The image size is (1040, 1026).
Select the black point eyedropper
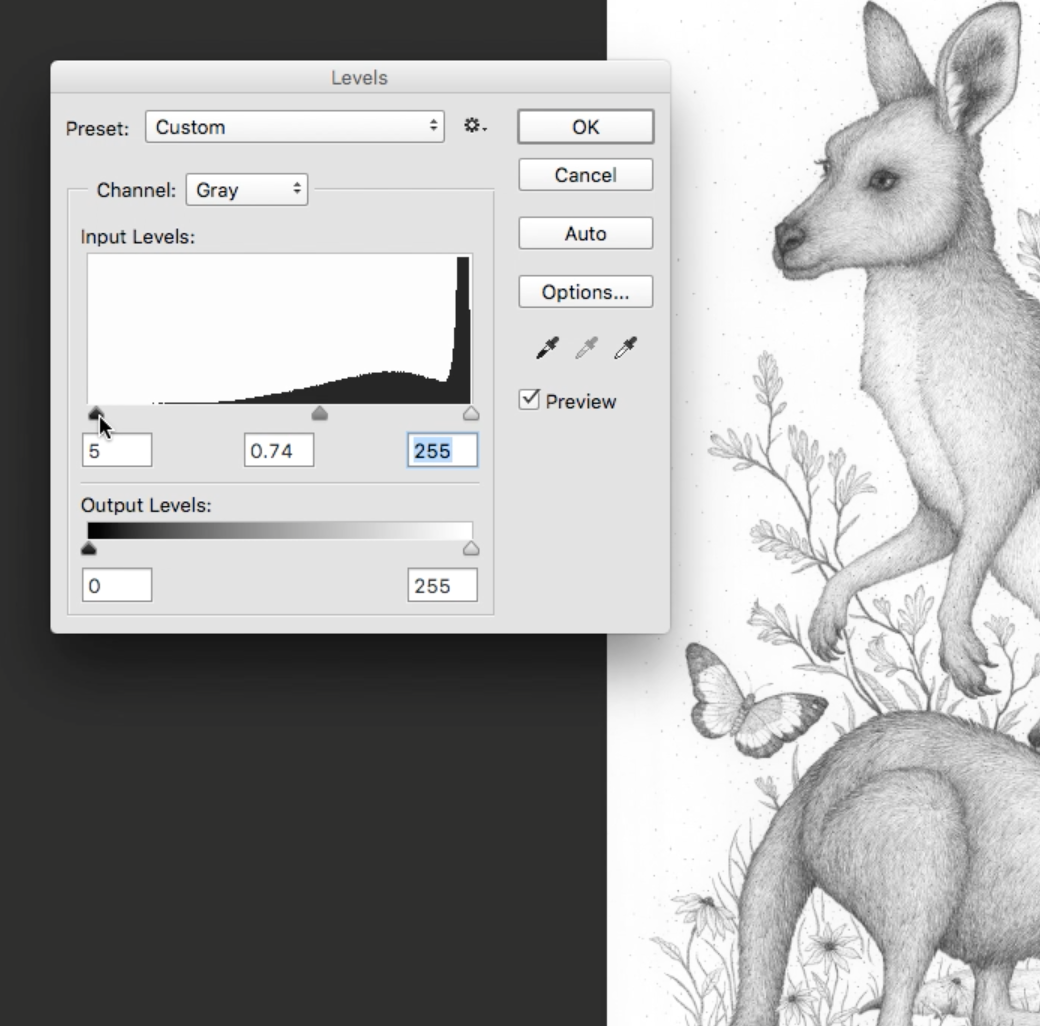tap(547, 348)
